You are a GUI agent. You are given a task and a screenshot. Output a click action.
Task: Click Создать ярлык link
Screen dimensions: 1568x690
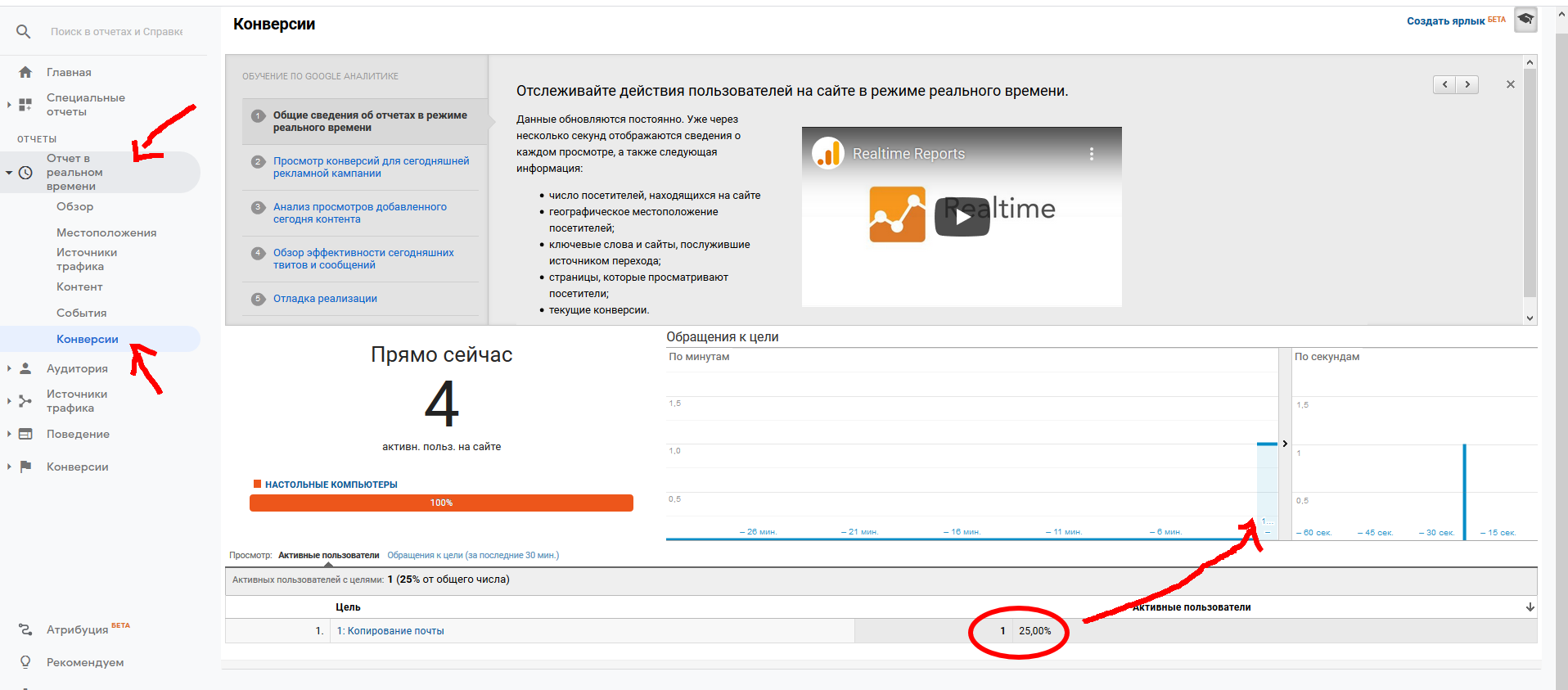tap(1445, 21)
